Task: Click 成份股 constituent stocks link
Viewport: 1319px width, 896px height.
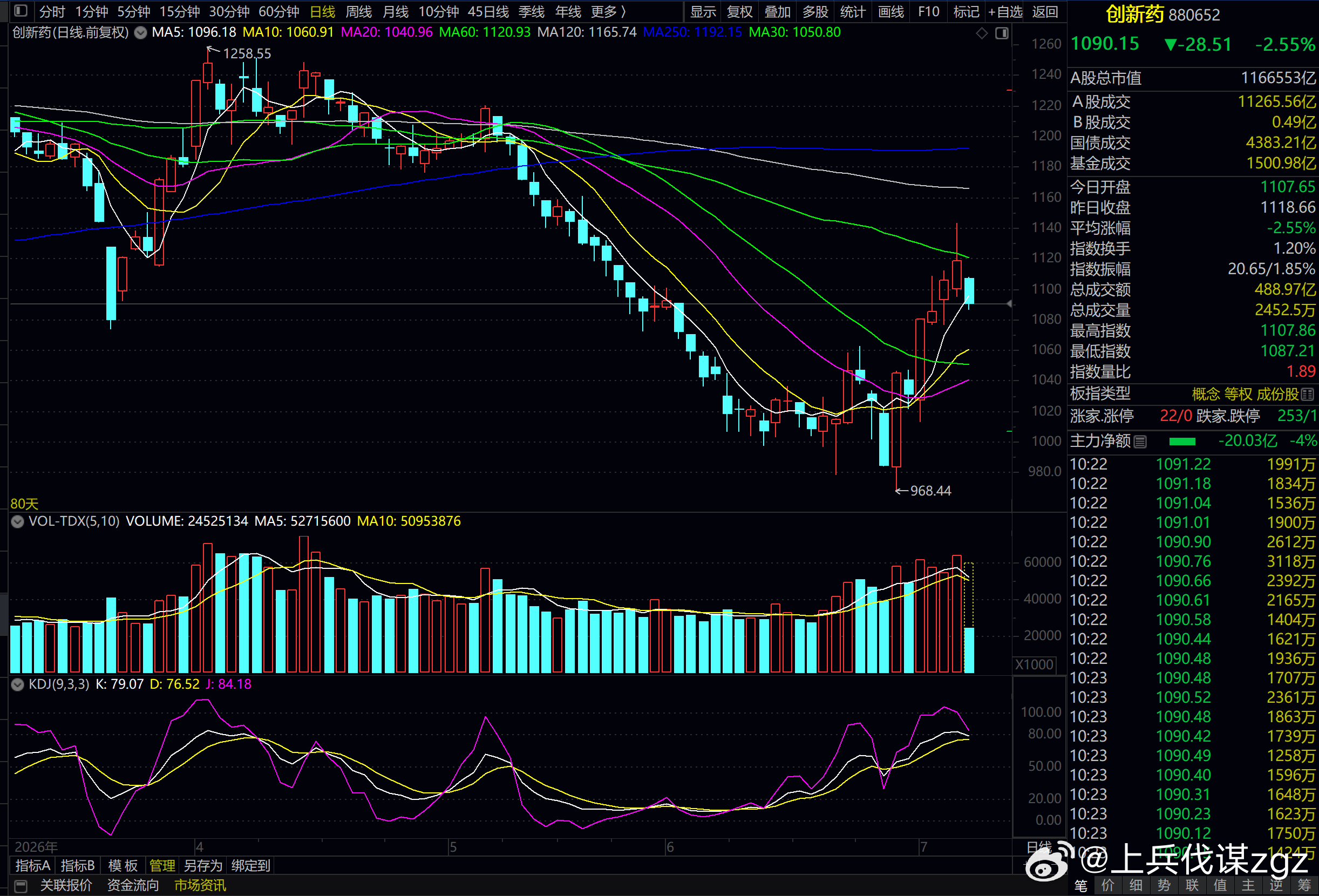Action: point(1277,394)
